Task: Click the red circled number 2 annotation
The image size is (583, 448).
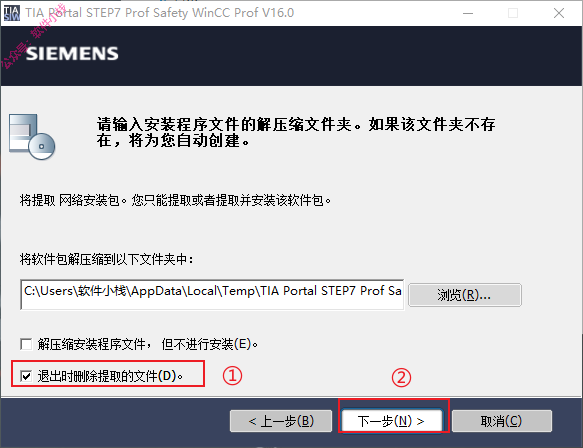Action: tap(401, 378)
